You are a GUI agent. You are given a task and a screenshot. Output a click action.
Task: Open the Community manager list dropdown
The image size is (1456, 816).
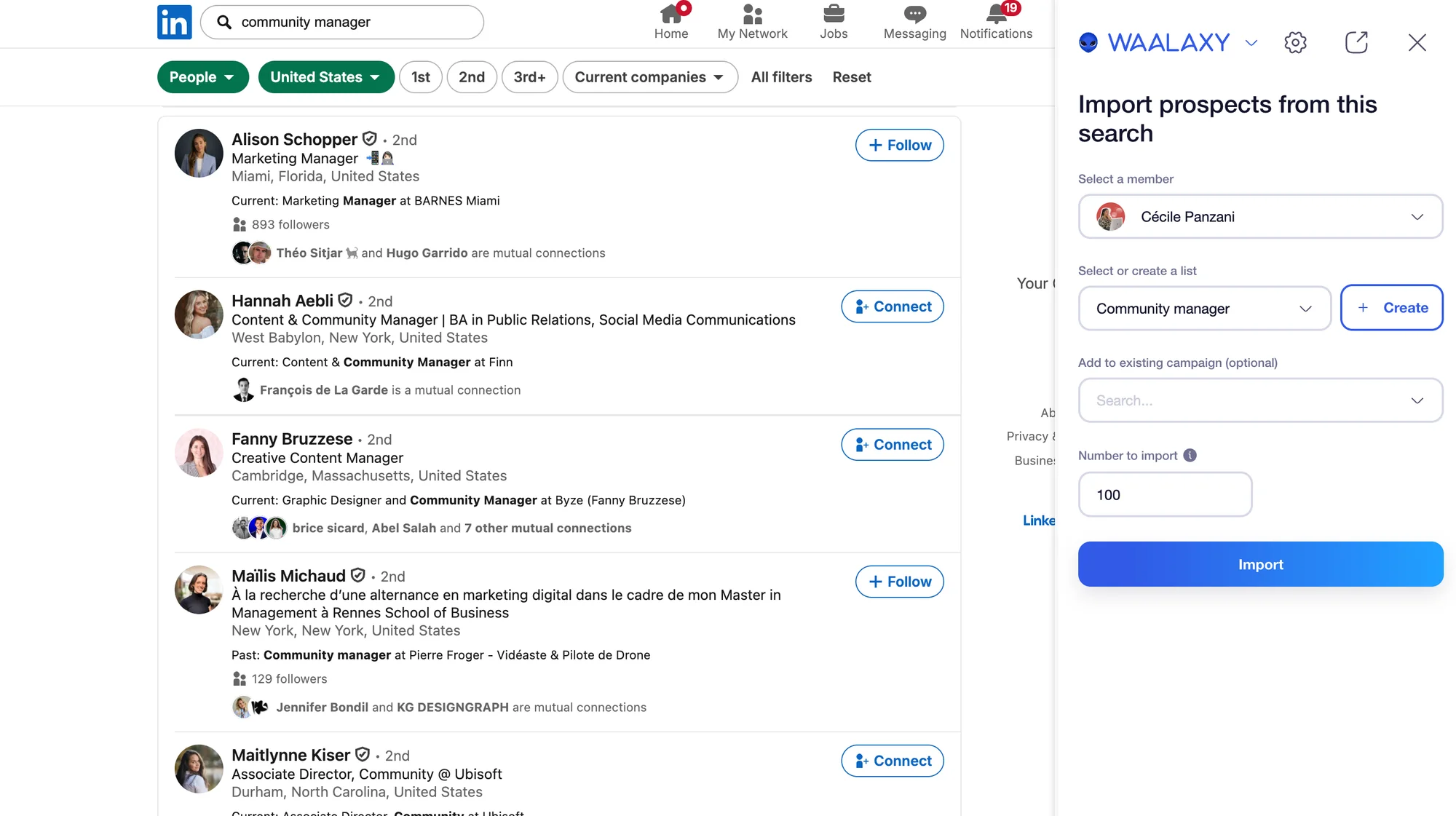coord(1204,308)
